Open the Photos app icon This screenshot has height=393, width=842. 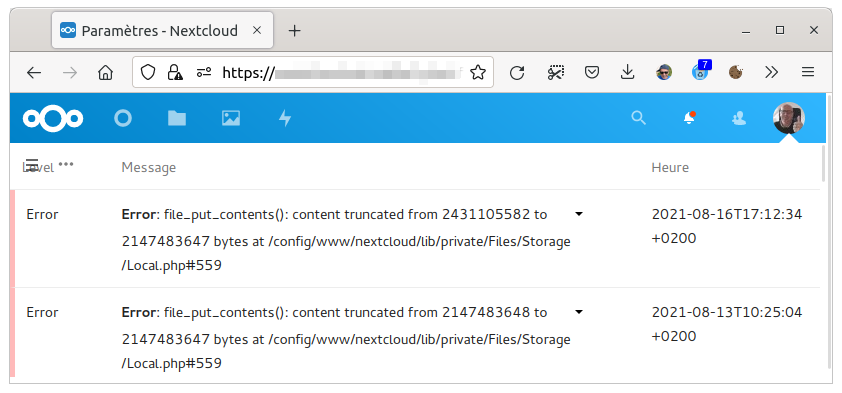click(231, 118)
